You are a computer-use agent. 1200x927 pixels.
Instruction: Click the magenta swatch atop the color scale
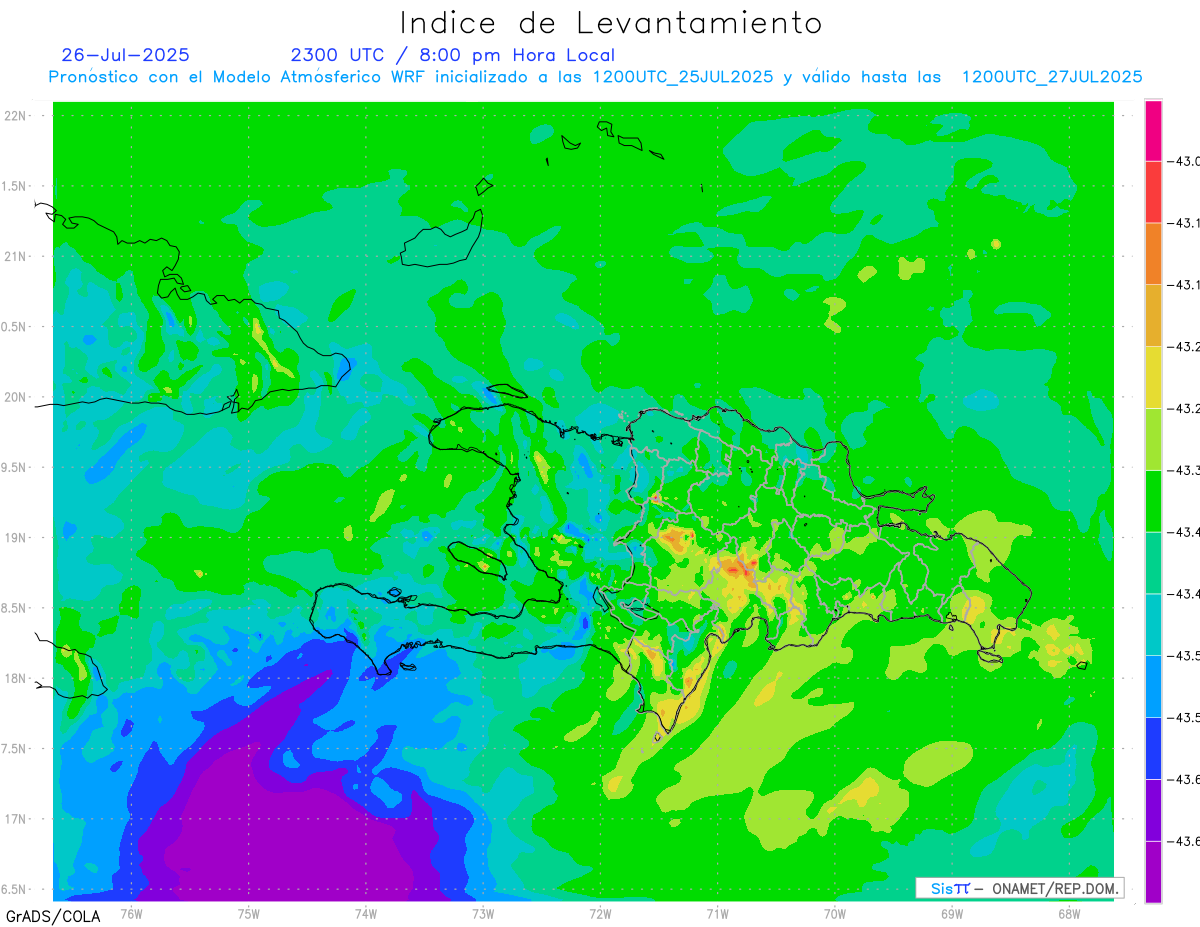click(1153, 131)
